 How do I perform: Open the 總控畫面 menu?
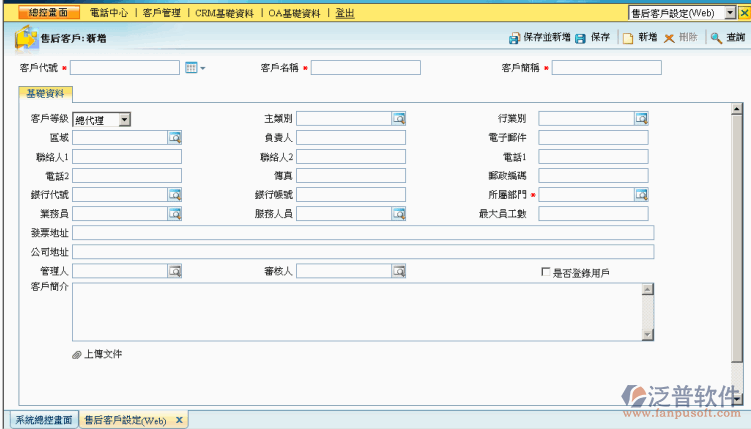pyautogui.click(x=49, y=12)
